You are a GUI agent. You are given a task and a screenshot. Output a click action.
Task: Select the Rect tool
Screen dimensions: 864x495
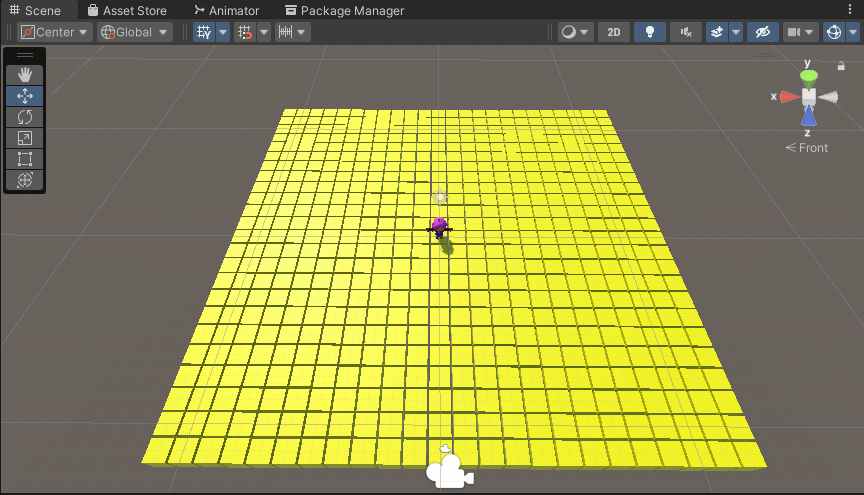coord(25,159)
